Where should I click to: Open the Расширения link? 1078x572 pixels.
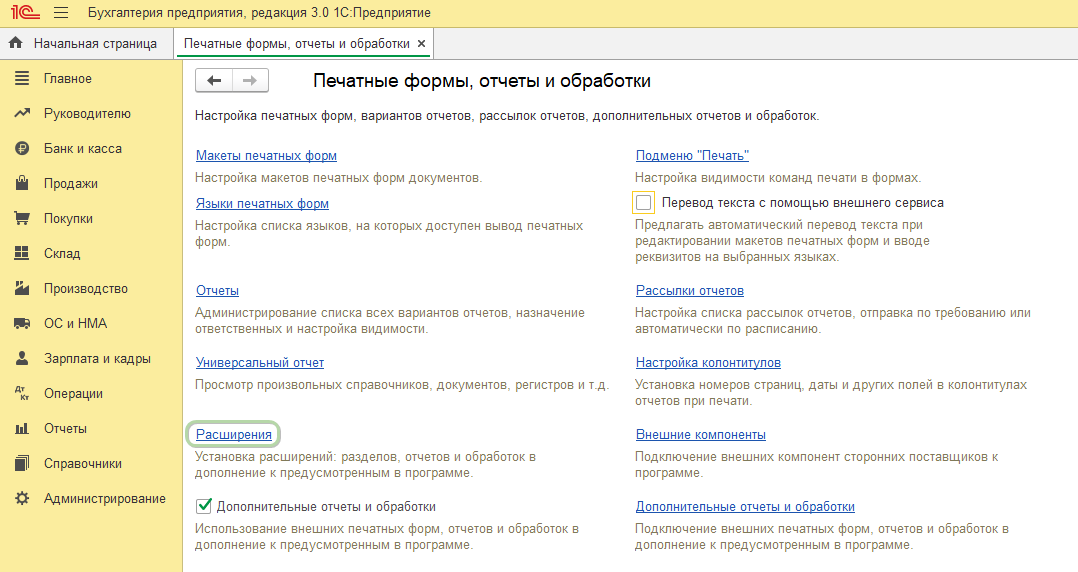click(x=234, y=434)
